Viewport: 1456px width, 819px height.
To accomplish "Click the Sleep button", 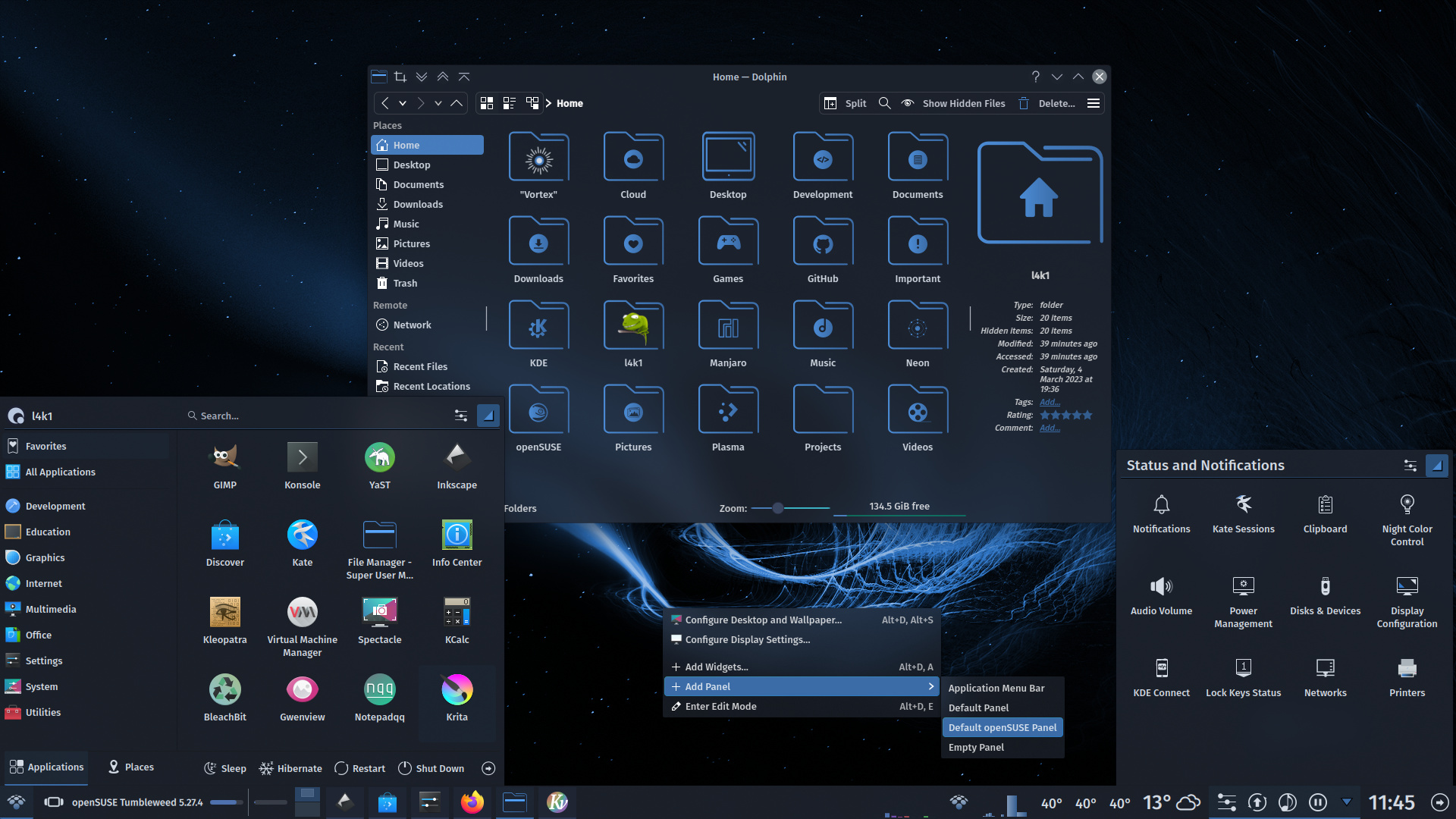I will click(x=225, y=768).
